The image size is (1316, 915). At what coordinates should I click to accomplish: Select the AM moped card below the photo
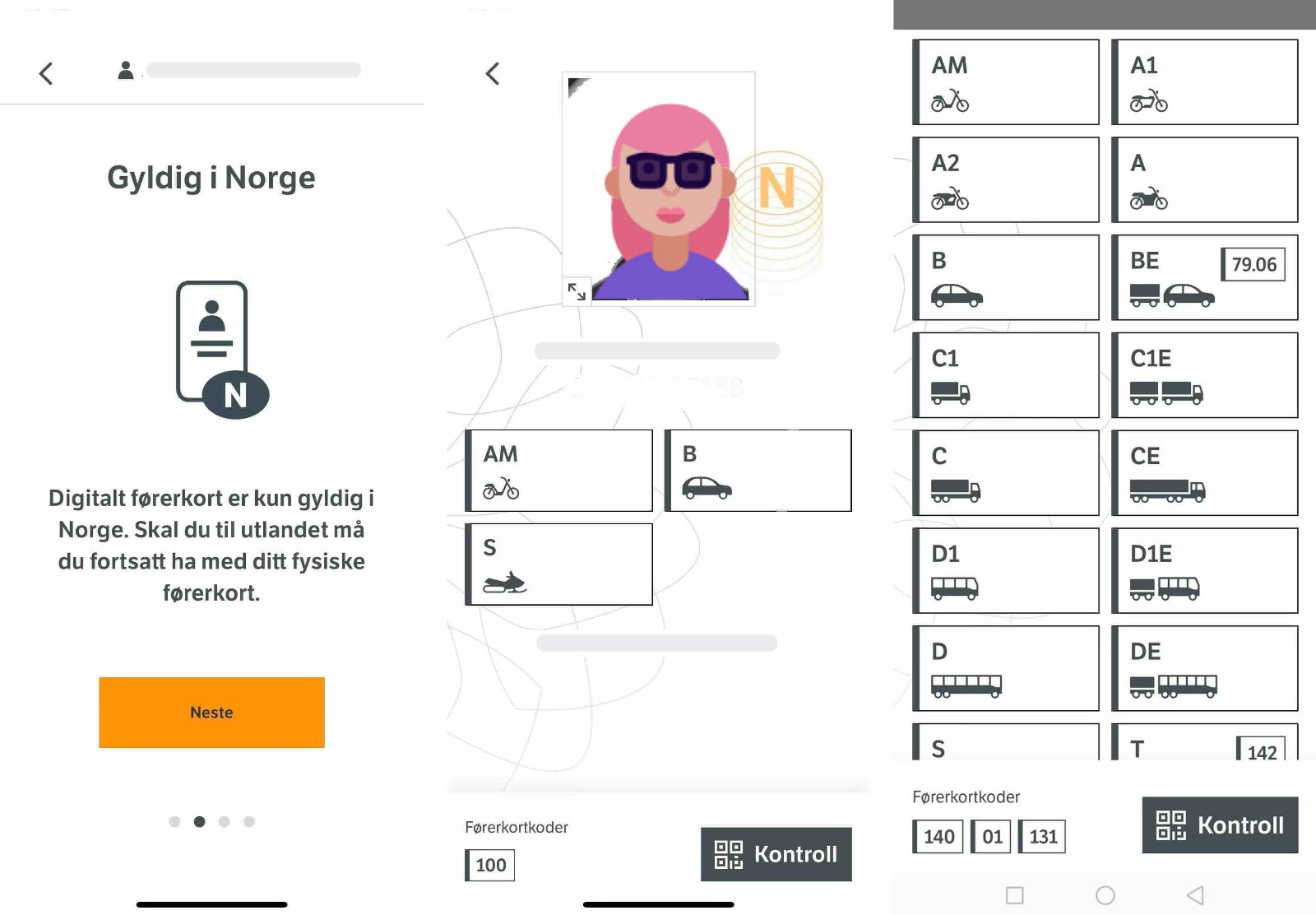pyautogui.click(x=559, y=471)
